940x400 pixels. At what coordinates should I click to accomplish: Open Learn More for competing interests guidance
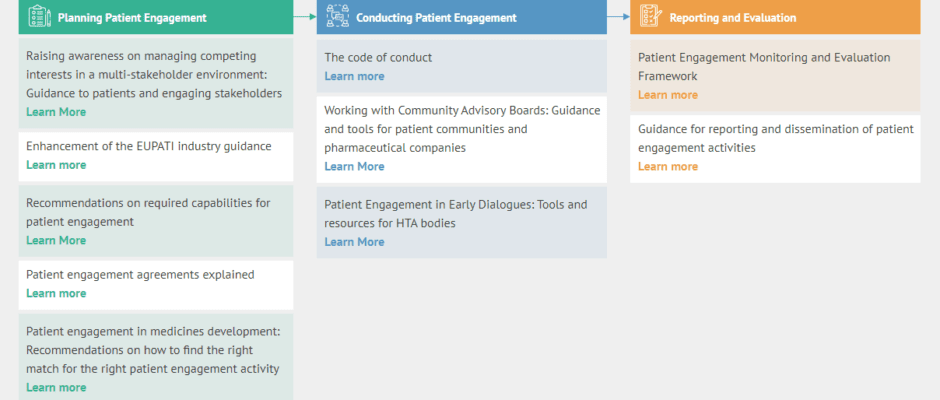56,112
